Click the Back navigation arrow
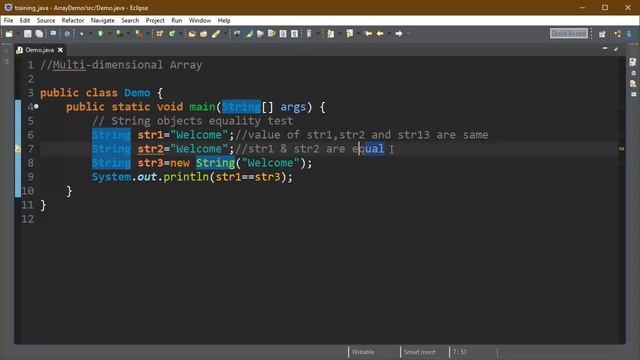The height and width of the screenshot is (360, 640). (380, 34)
